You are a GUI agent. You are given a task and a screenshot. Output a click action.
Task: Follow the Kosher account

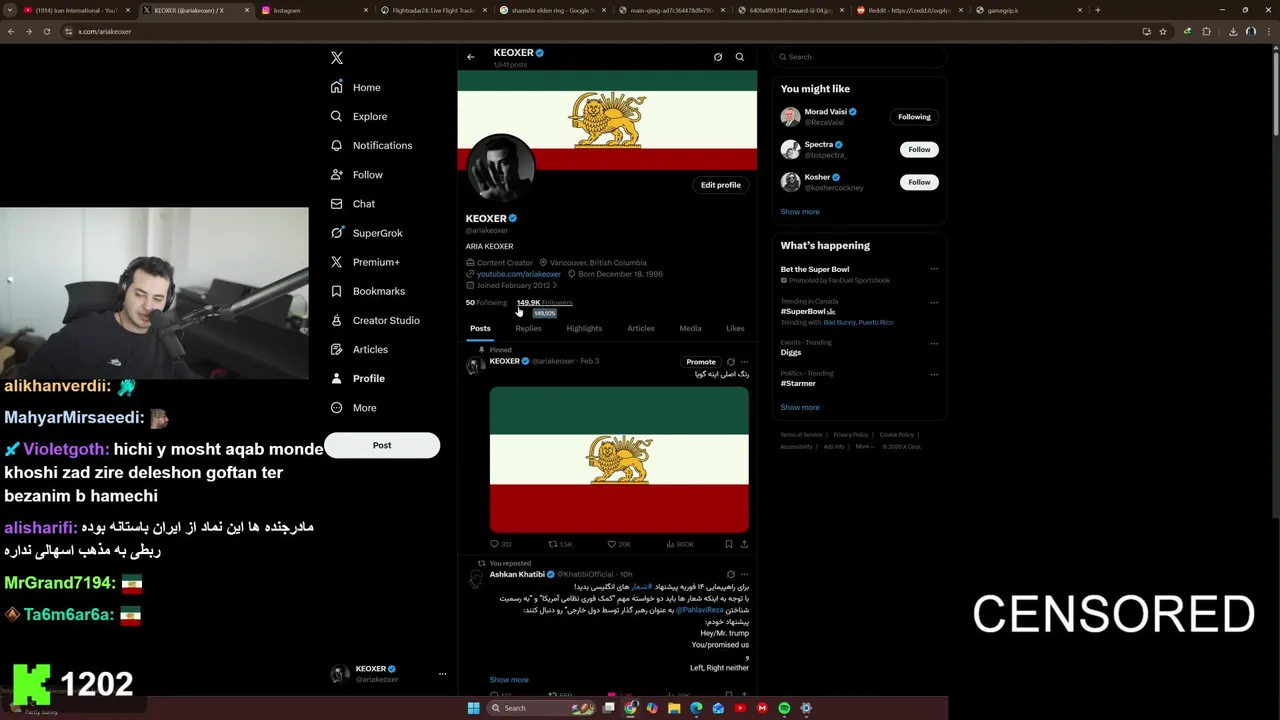(919, 182)
